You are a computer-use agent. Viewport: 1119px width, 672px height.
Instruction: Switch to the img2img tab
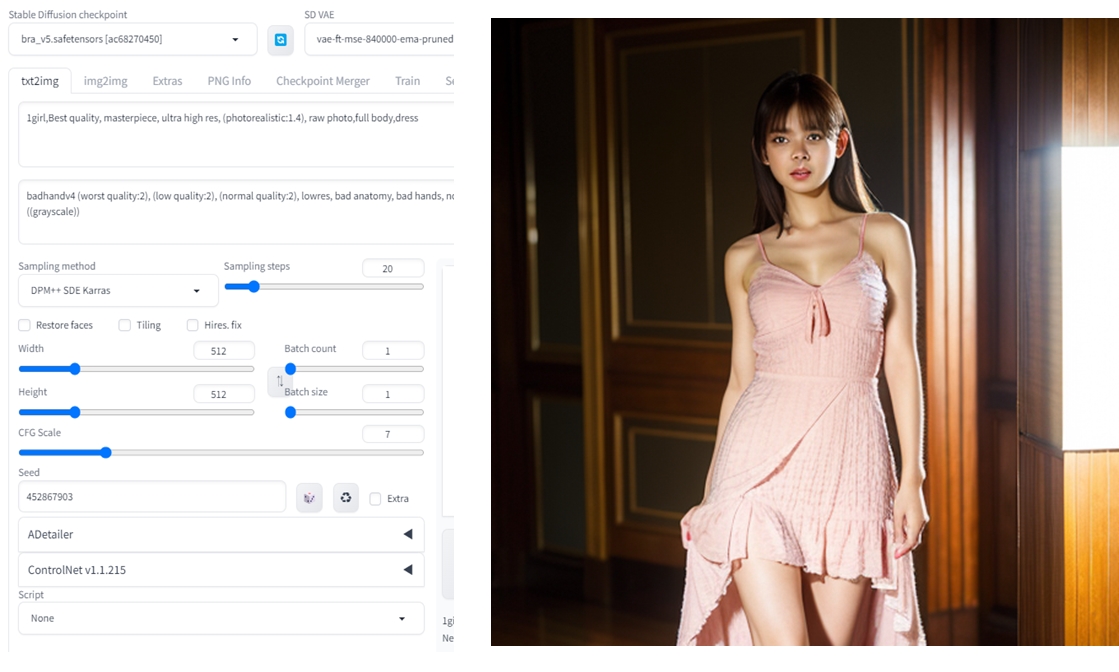pos(105,81)
